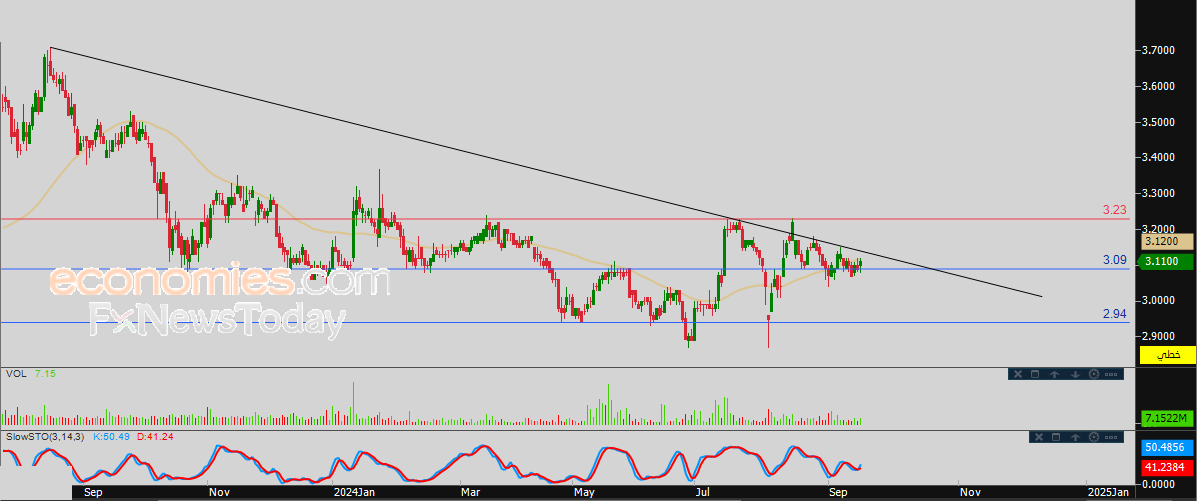Open VOL pane more options menu

1111,374
